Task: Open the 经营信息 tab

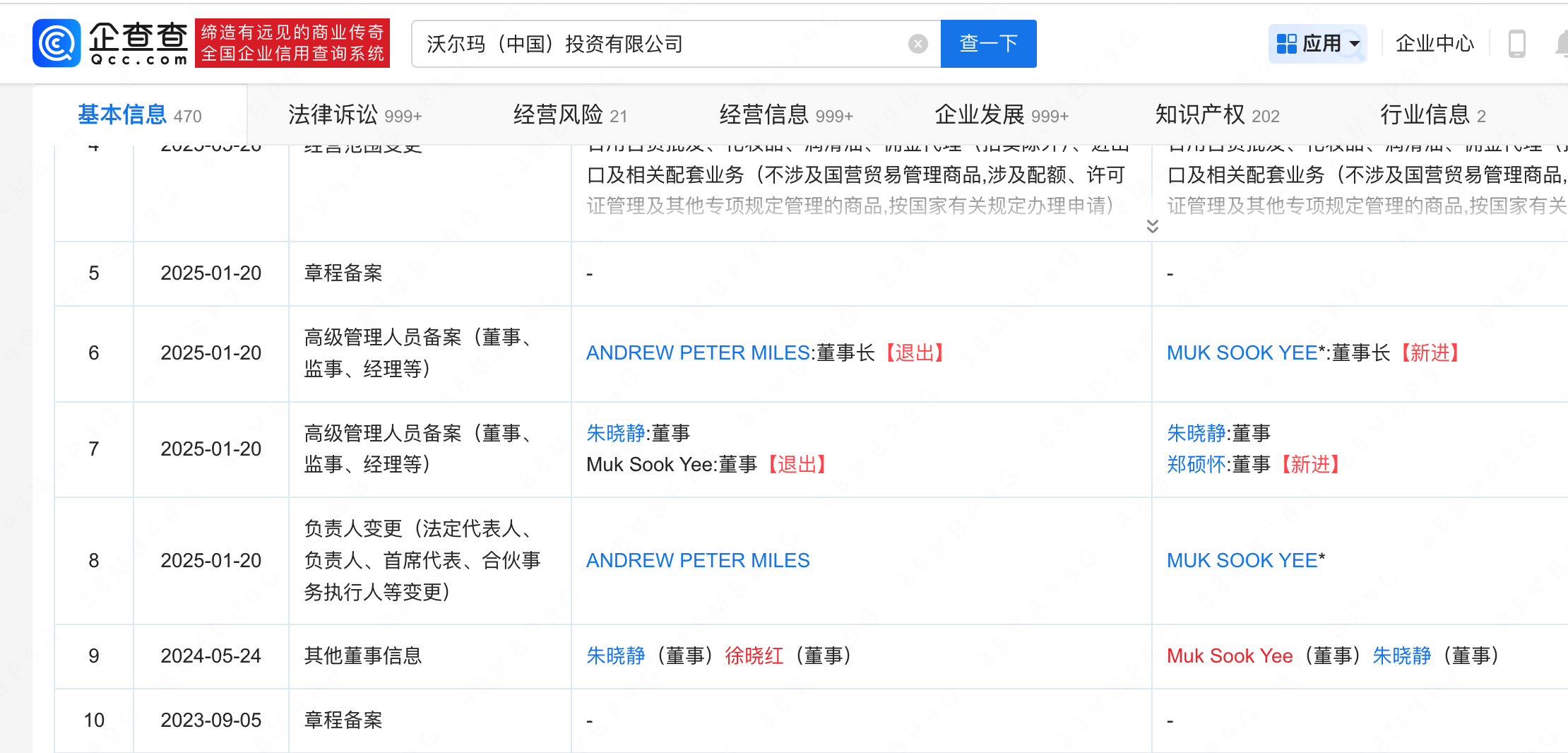Action: 785,114
